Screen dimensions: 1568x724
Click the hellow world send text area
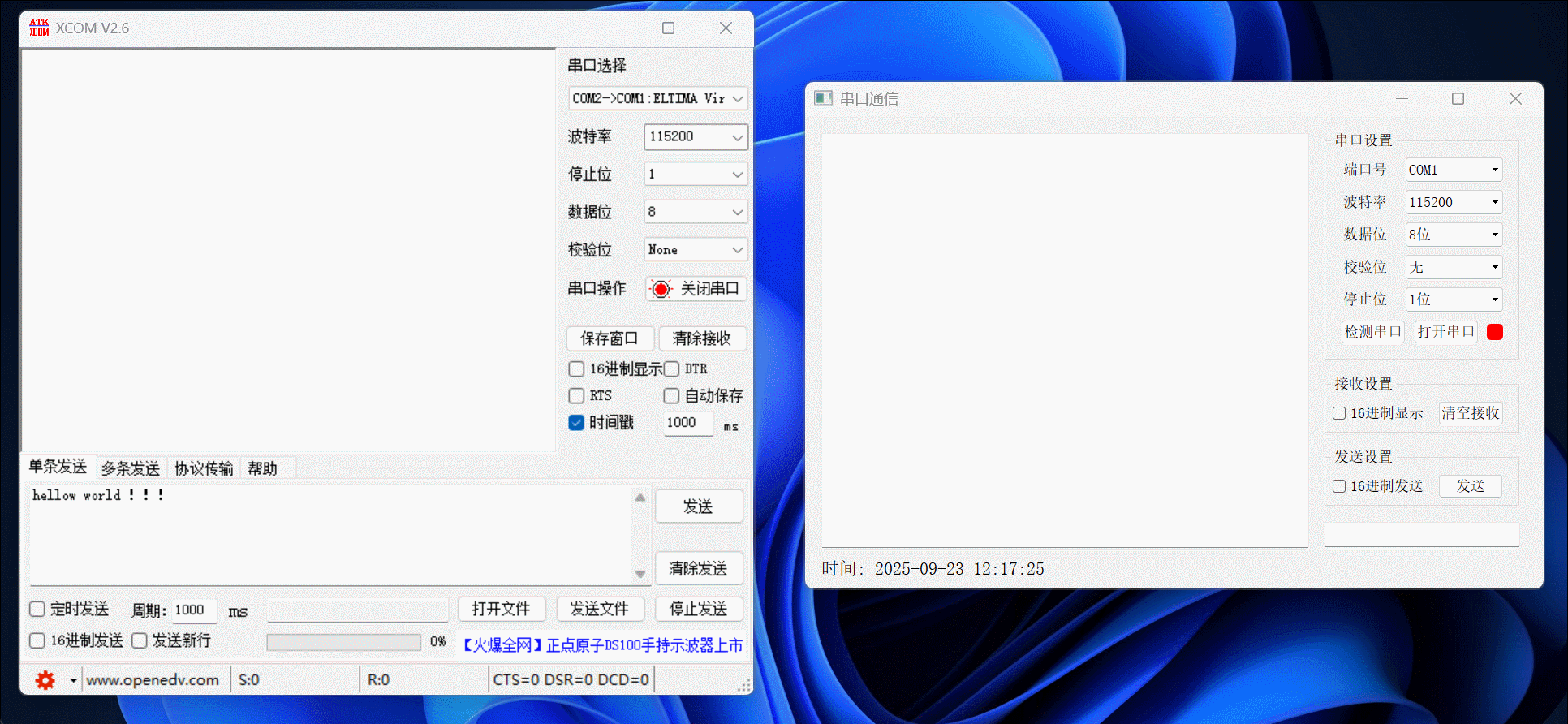(x=331, y=534)
